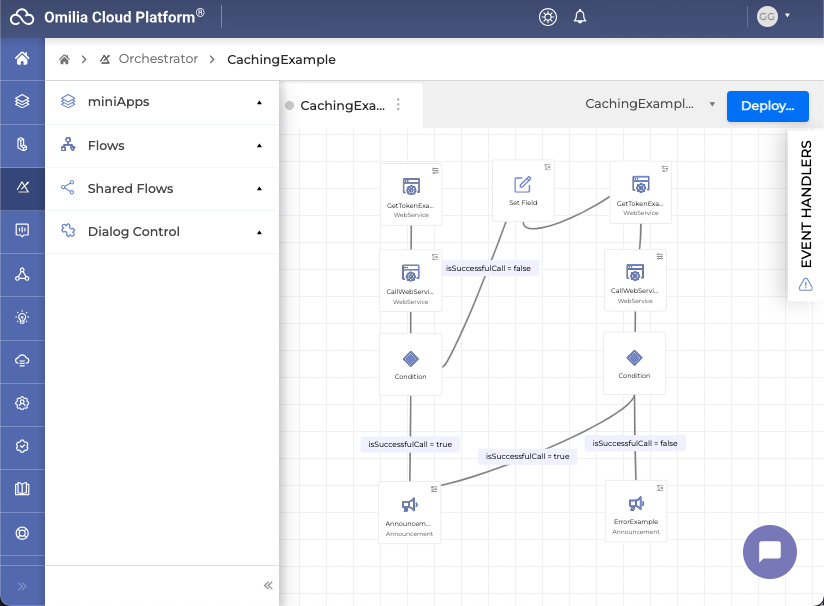Image resolution: width=824 pixels, height=606 pixels.
Task: Open the chat bubble widget
Action: click(769, 551)
